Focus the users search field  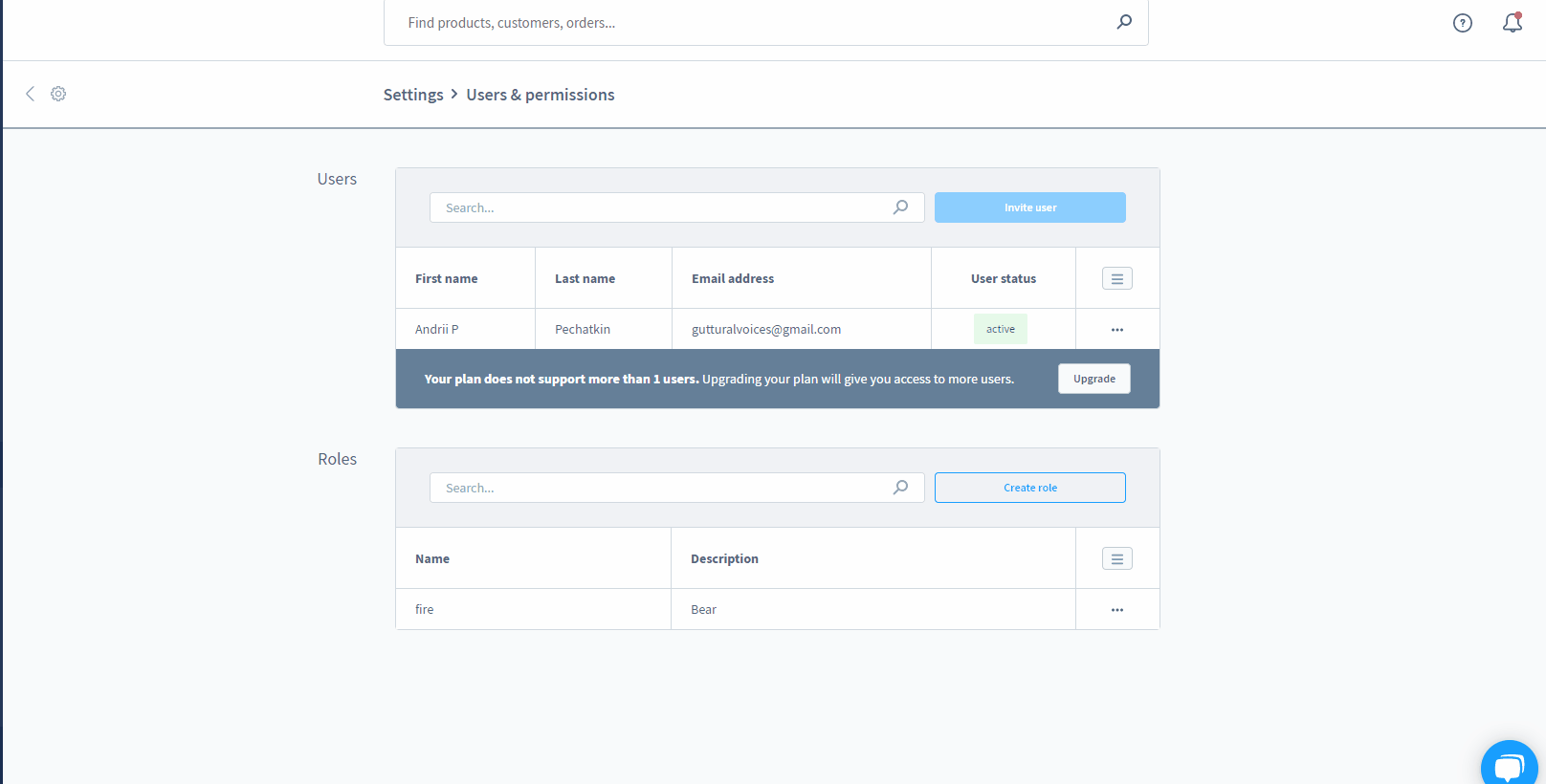(660, 207)
